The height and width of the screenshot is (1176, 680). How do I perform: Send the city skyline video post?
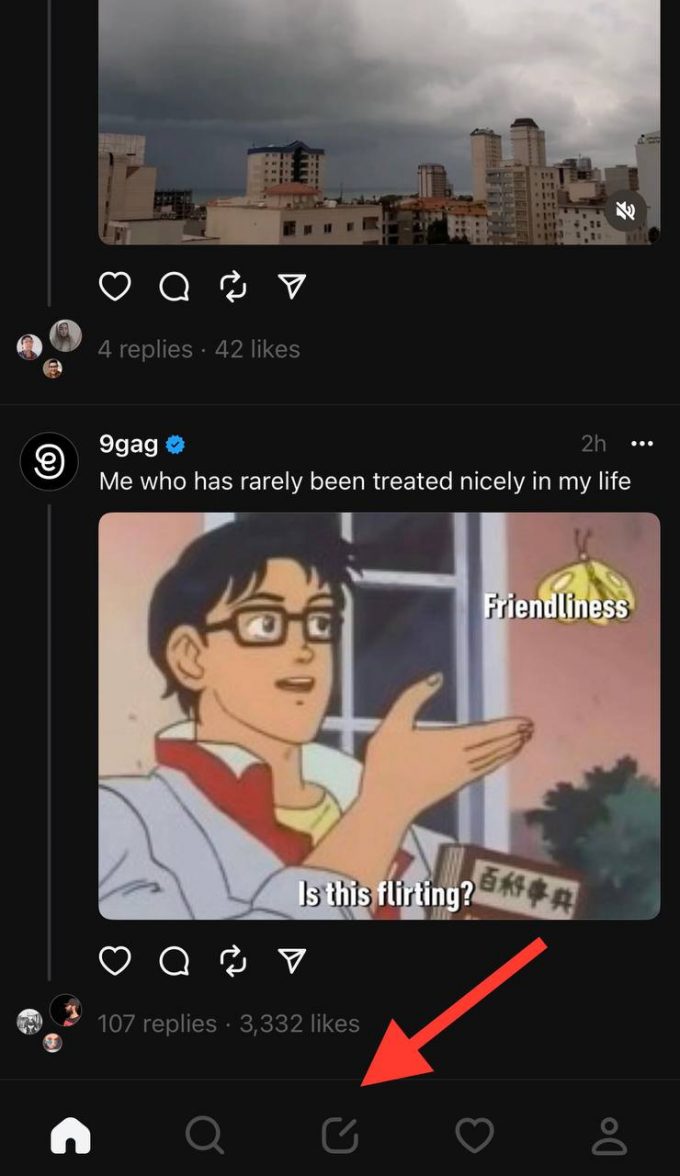coord(291,287)
